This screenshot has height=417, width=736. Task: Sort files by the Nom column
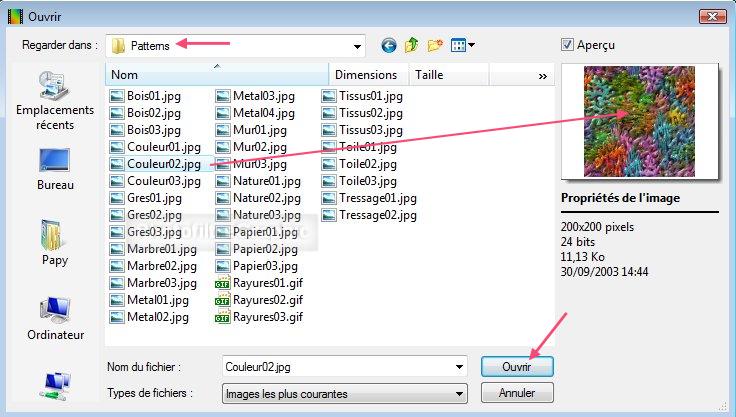pos(216,75)
